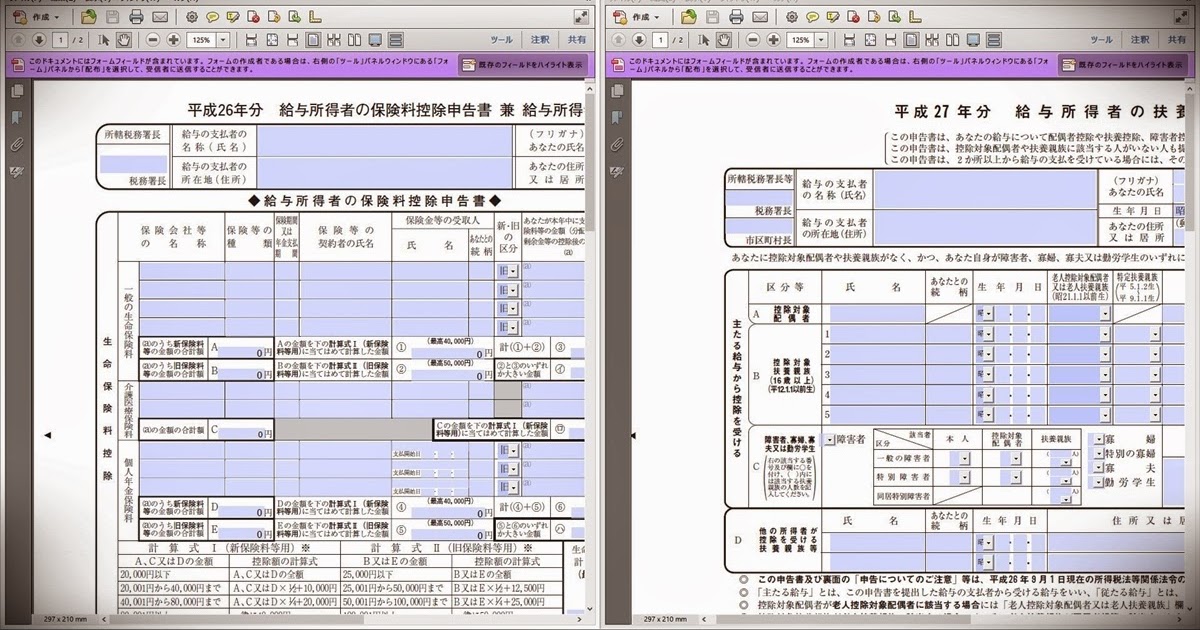The width and height of the screenshot is (1200, 630).
Task: Click the save icon in the left window
Action: [112, 17]
